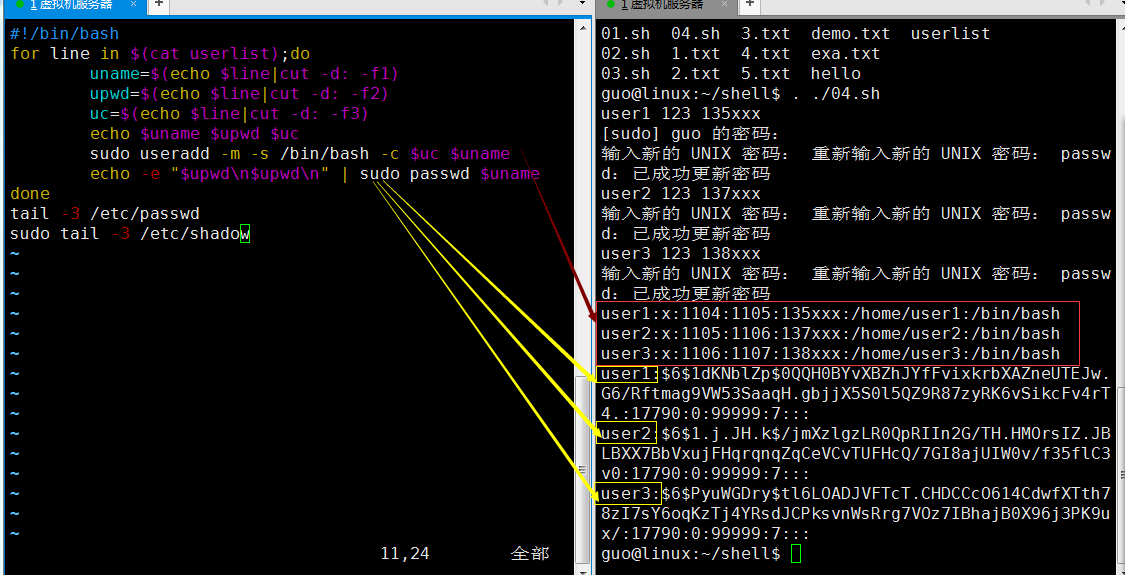The image size is (1125, 575).
Task: Click the 'for line in $(cat userlist)' line
Action: point(160,54)
